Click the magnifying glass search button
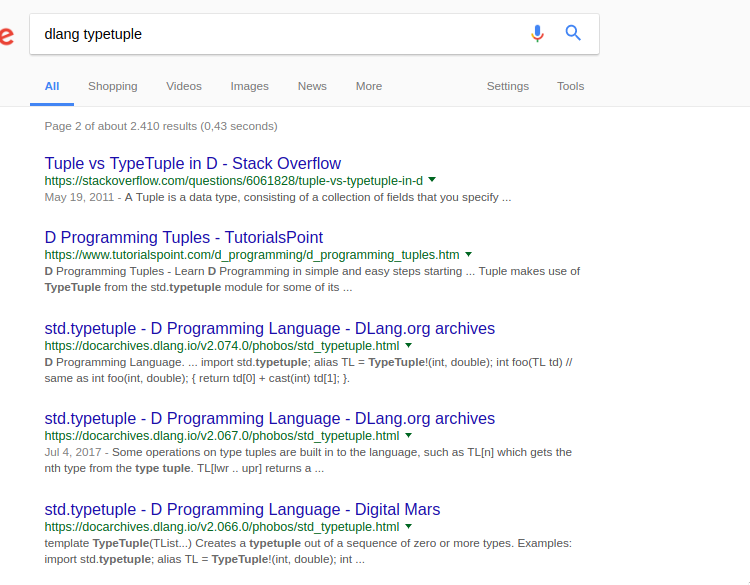Image resolution: width=750 pixels, height=585 pixels. pyautogui.click(x=573, y=33)
